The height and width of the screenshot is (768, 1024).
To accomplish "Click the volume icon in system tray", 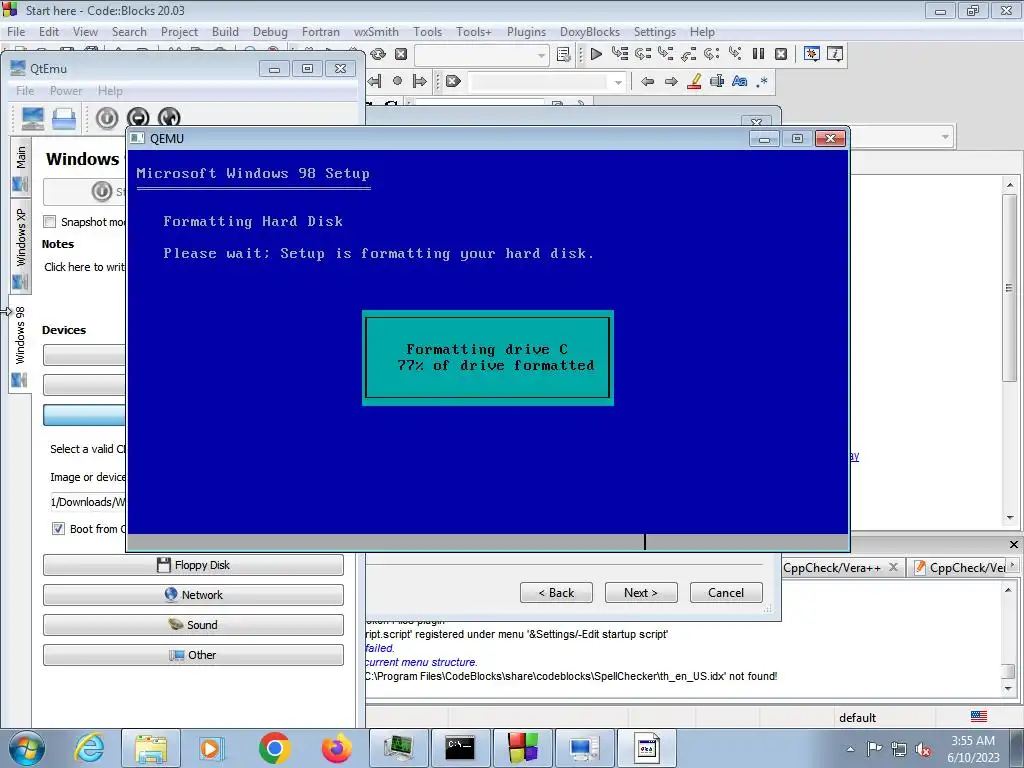I will [923, 749].
